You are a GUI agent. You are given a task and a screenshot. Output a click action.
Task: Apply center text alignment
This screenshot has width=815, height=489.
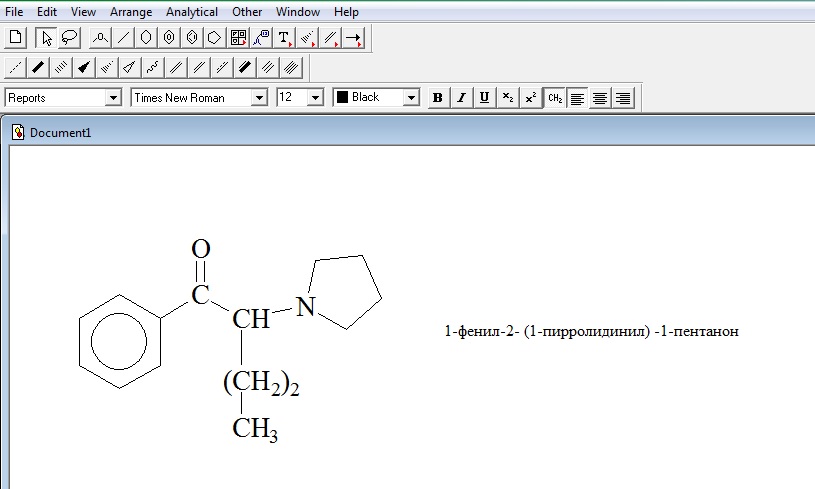(x=600, y=98)
